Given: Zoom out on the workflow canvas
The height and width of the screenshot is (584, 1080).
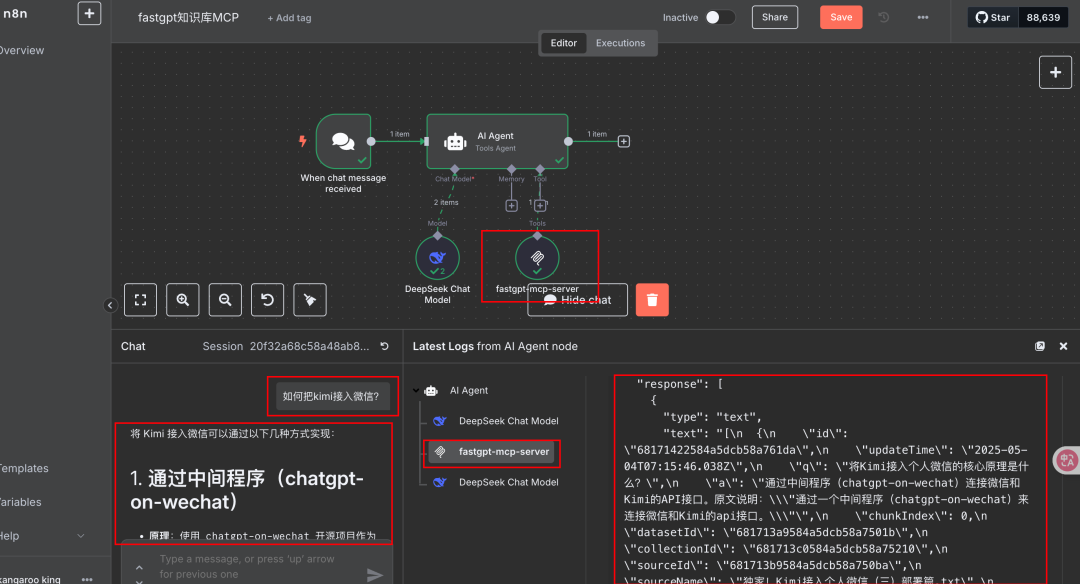Looking at the screenshot, I should [225, 300].
